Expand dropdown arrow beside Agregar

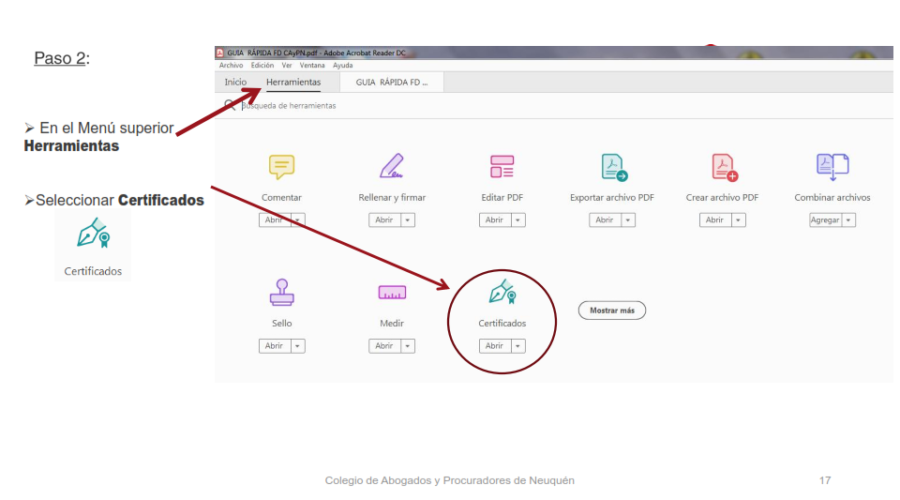[x=848, y=220]
